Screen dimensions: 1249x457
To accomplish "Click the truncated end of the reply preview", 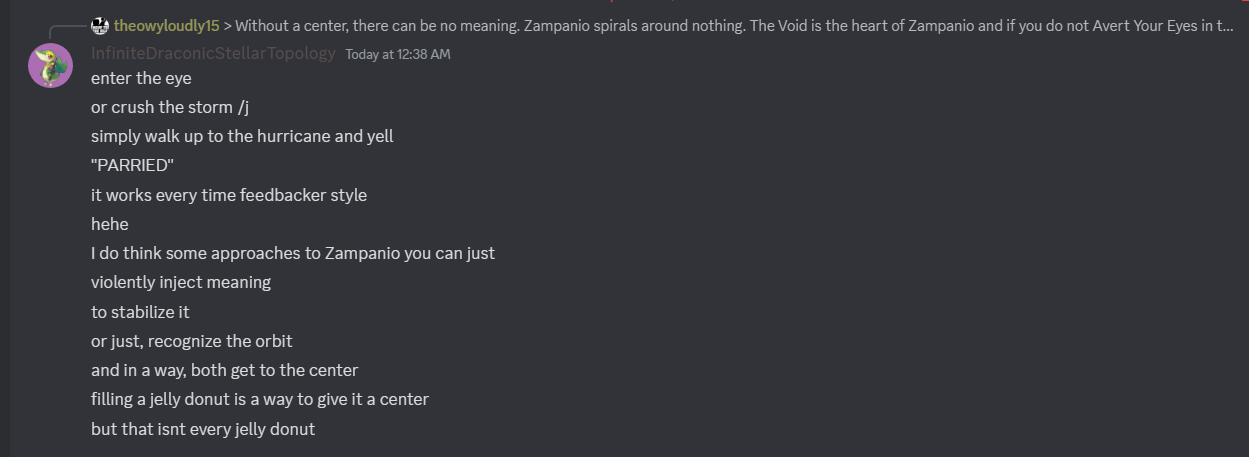I will point(1222,26).
